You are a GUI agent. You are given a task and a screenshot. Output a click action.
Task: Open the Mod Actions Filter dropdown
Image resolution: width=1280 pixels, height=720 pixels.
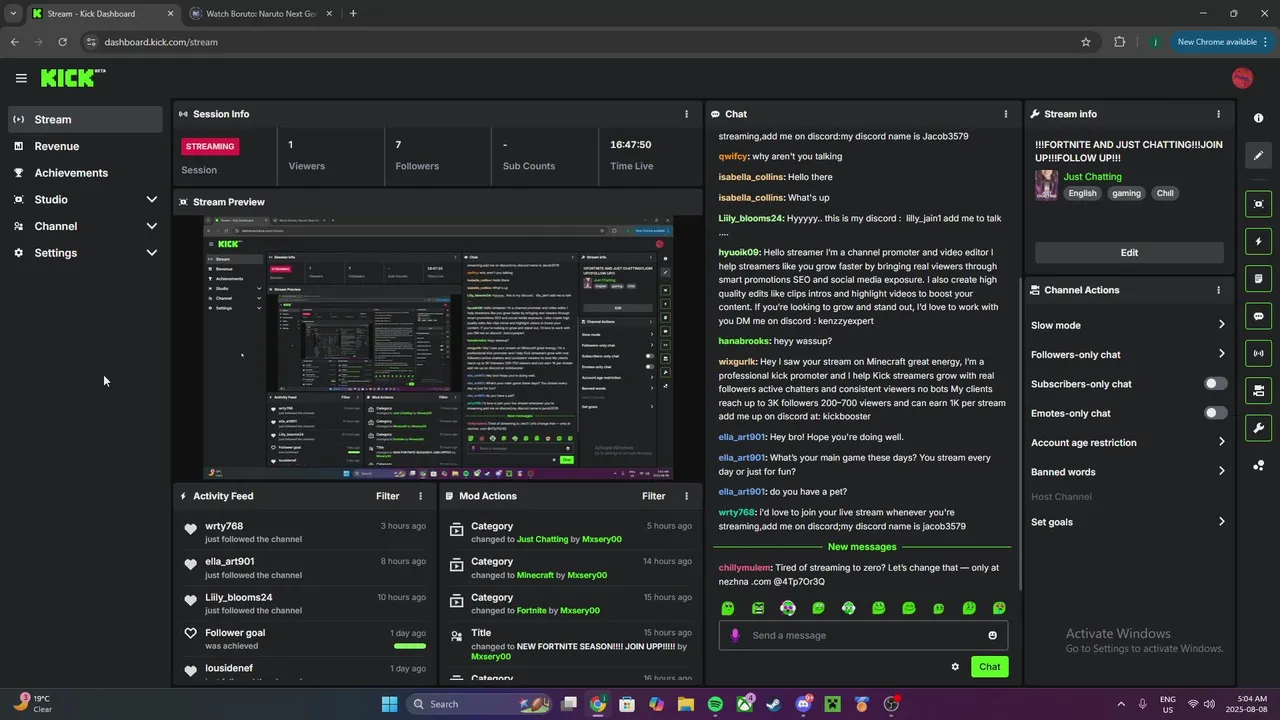point(653,496)
